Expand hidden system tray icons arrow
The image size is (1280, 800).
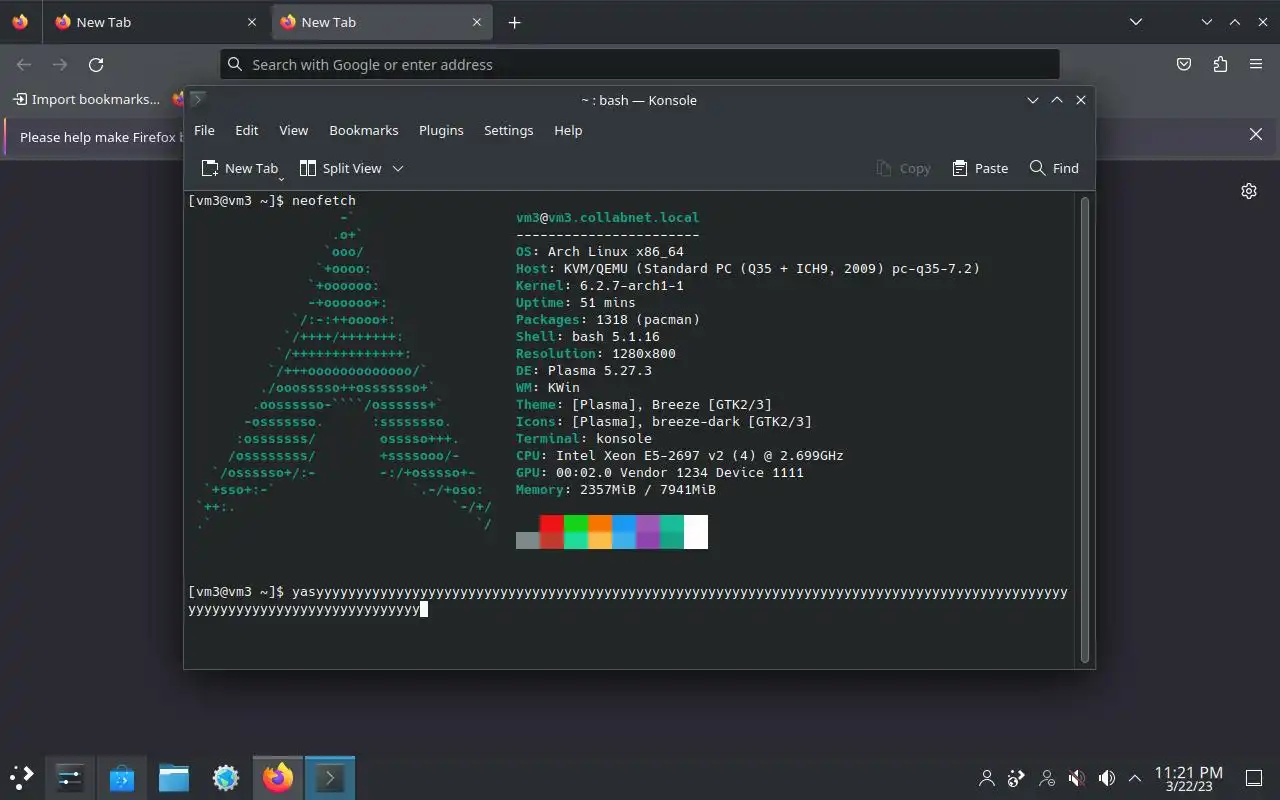[x=1135, y=778]
